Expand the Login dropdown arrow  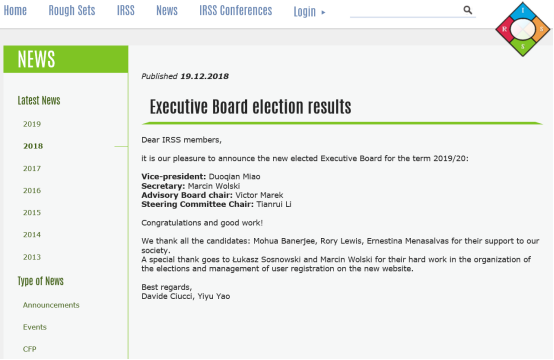click(x=323, y=12)
